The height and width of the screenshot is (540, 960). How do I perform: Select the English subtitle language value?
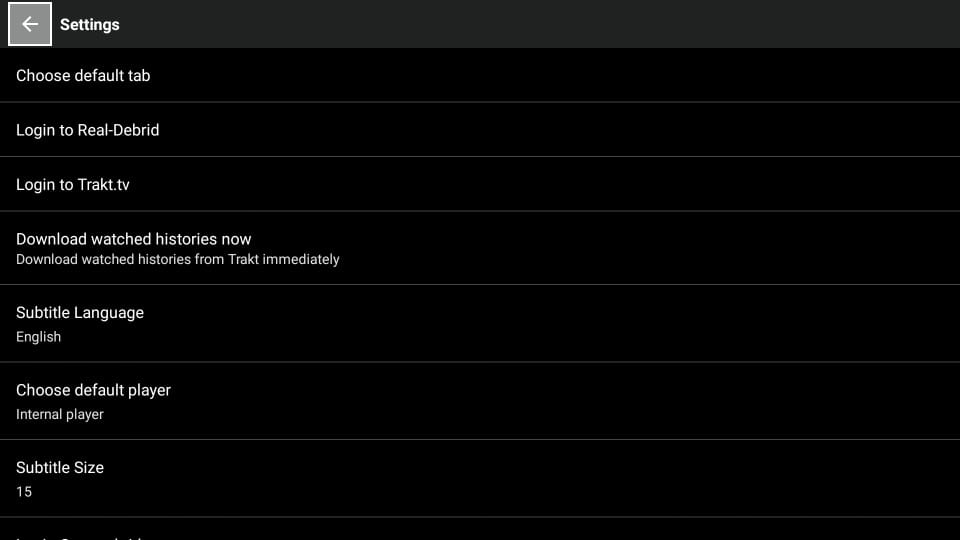(38, 337)
